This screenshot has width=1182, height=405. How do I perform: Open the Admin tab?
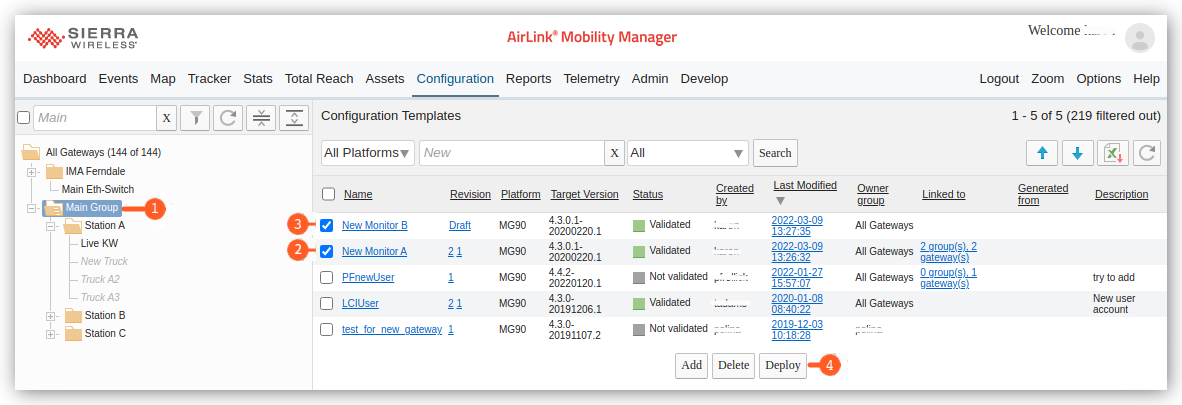pos(650,78)
